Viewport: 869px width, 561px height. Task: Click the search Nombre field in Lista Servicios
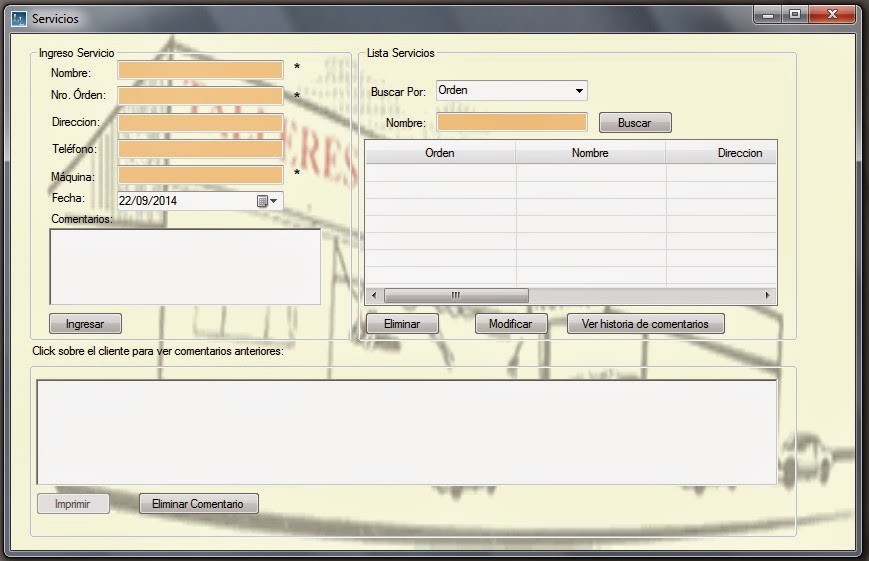pos(512,122)
